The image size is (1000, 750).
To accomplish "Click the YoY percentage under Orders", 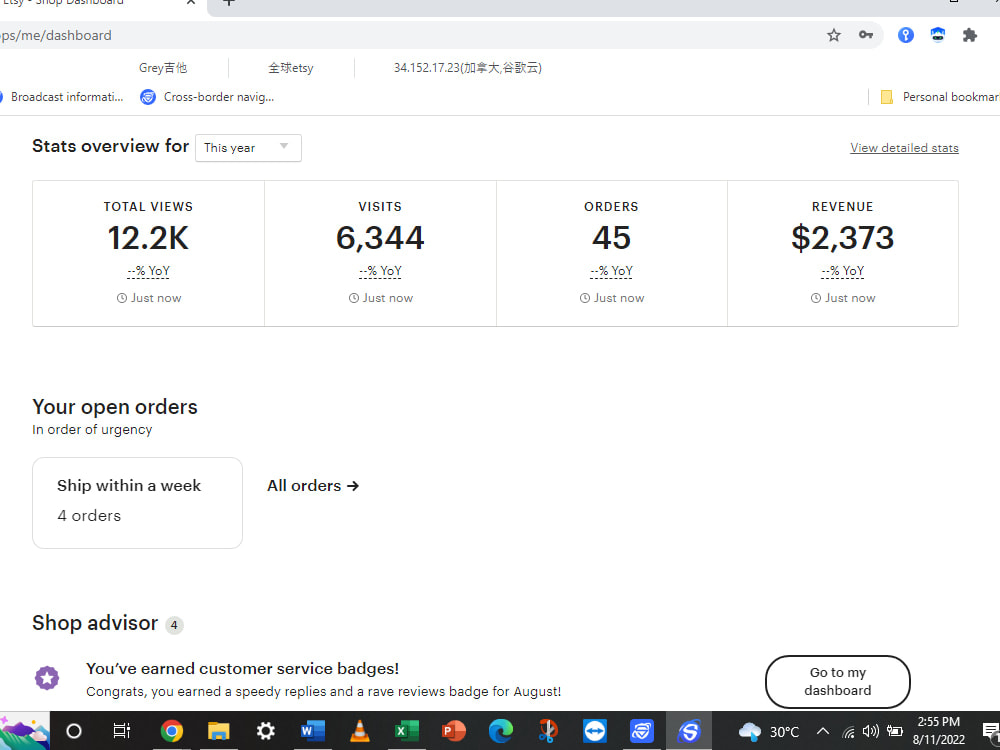I will pos(612,271).
